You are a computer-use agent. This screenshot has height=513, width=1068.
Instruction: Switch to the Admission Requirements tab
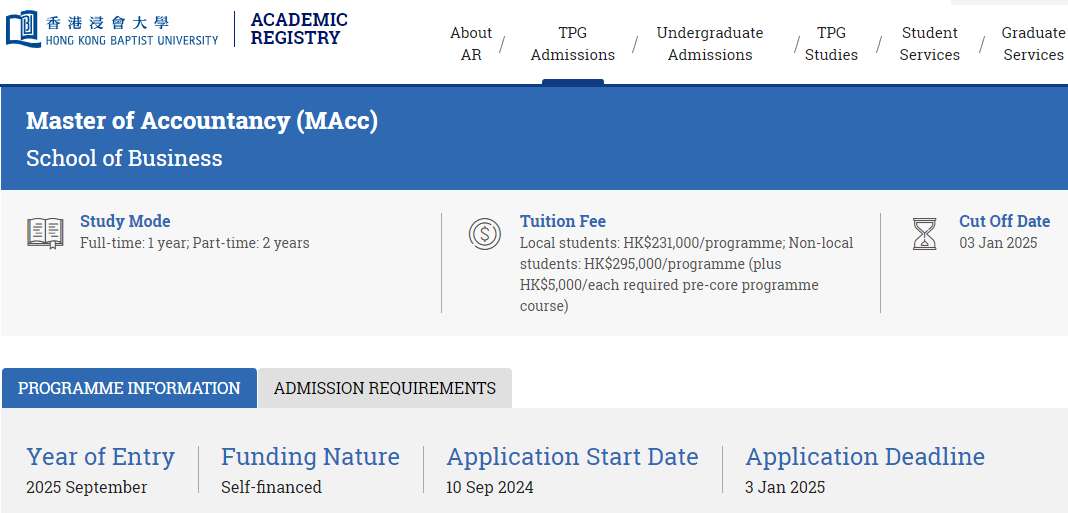385,388
